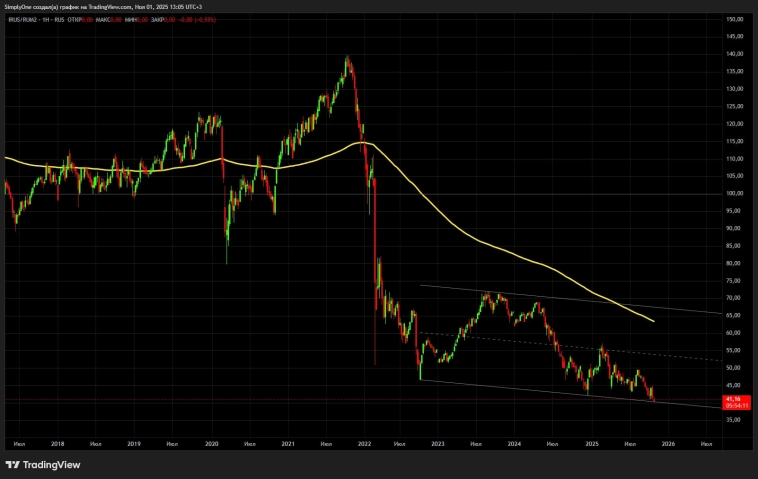Click the 2025 label on the time axis
The image size is (758, 479).
(x=592, y=444)
